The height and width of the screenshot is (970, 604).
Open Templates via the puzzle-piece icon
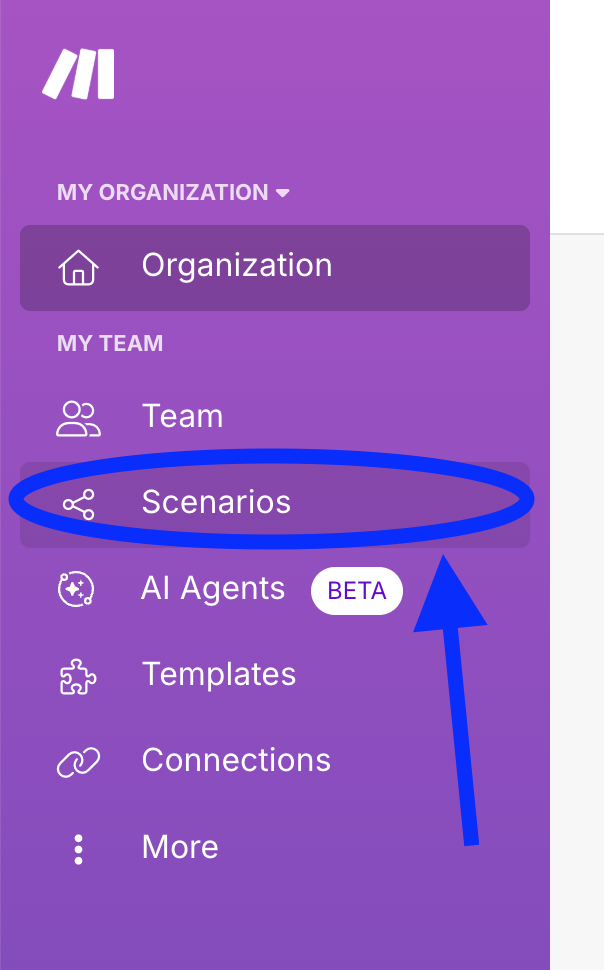click(79, 676)
